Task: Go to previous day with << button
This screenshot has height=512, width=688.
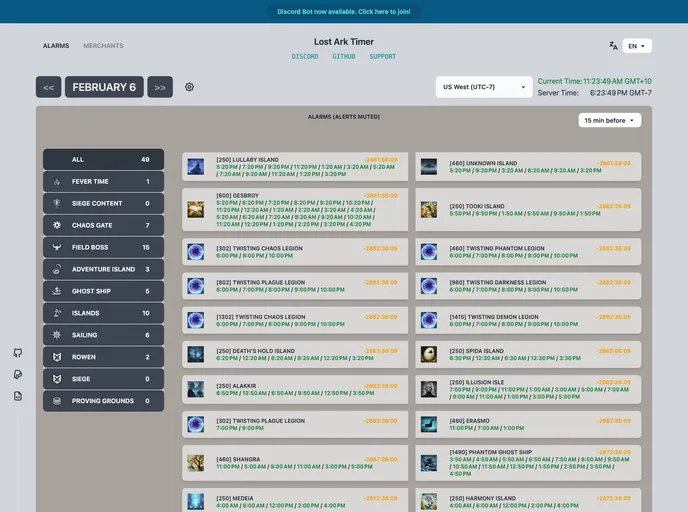Action: pos(49,87)
